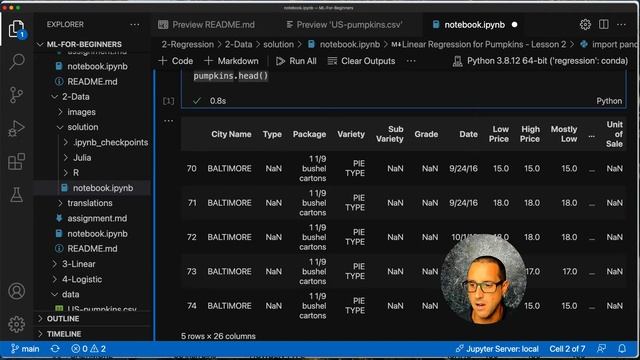Open the Testing flask view

(16, 195)
